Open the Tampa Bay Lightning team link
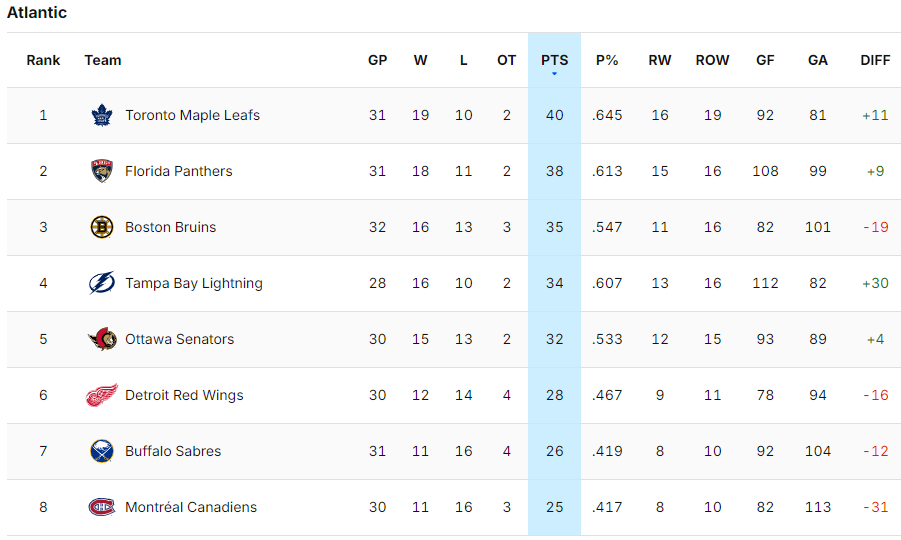901x540 pixels. pos(194,283)
